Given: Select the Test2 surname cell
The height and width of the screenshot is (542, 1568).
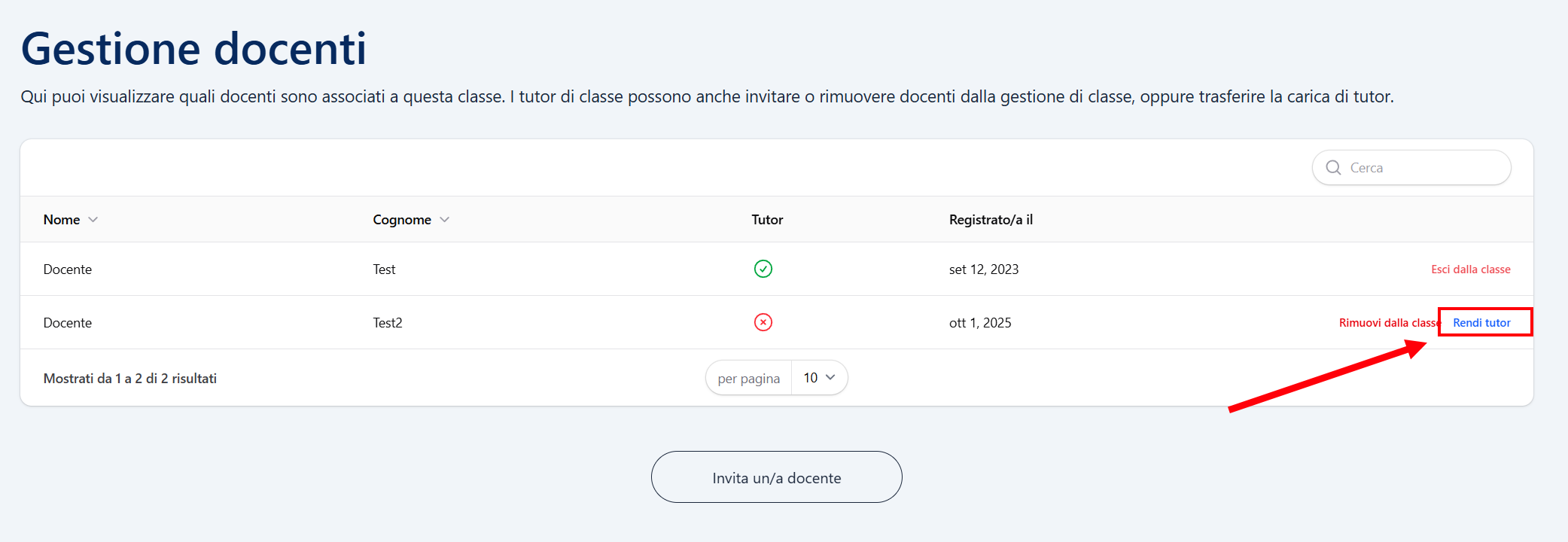Looking at the screenshot, I should point(388,323).
